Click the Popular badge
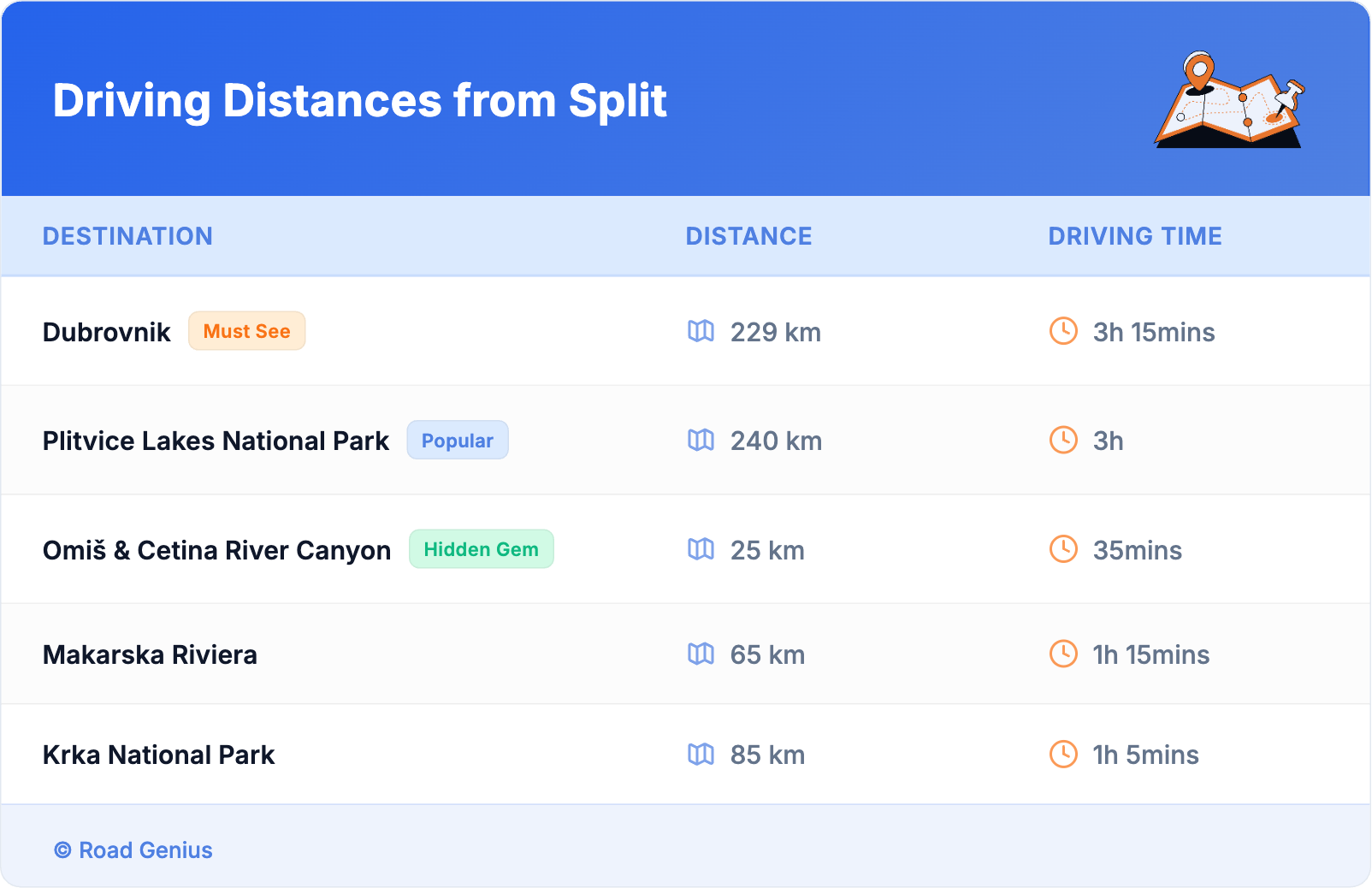The image size is (1372, 888). coord(457,441)
